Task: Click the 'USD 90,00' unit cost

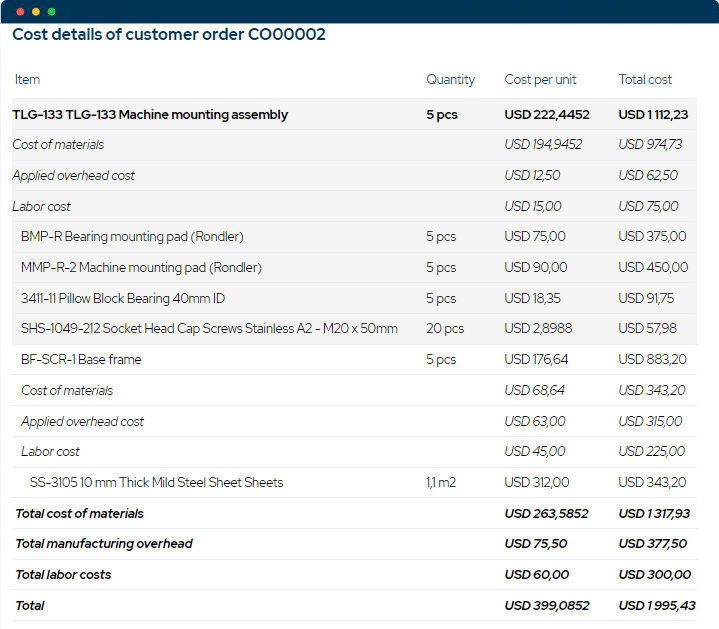Action: [x=536, y=267]
